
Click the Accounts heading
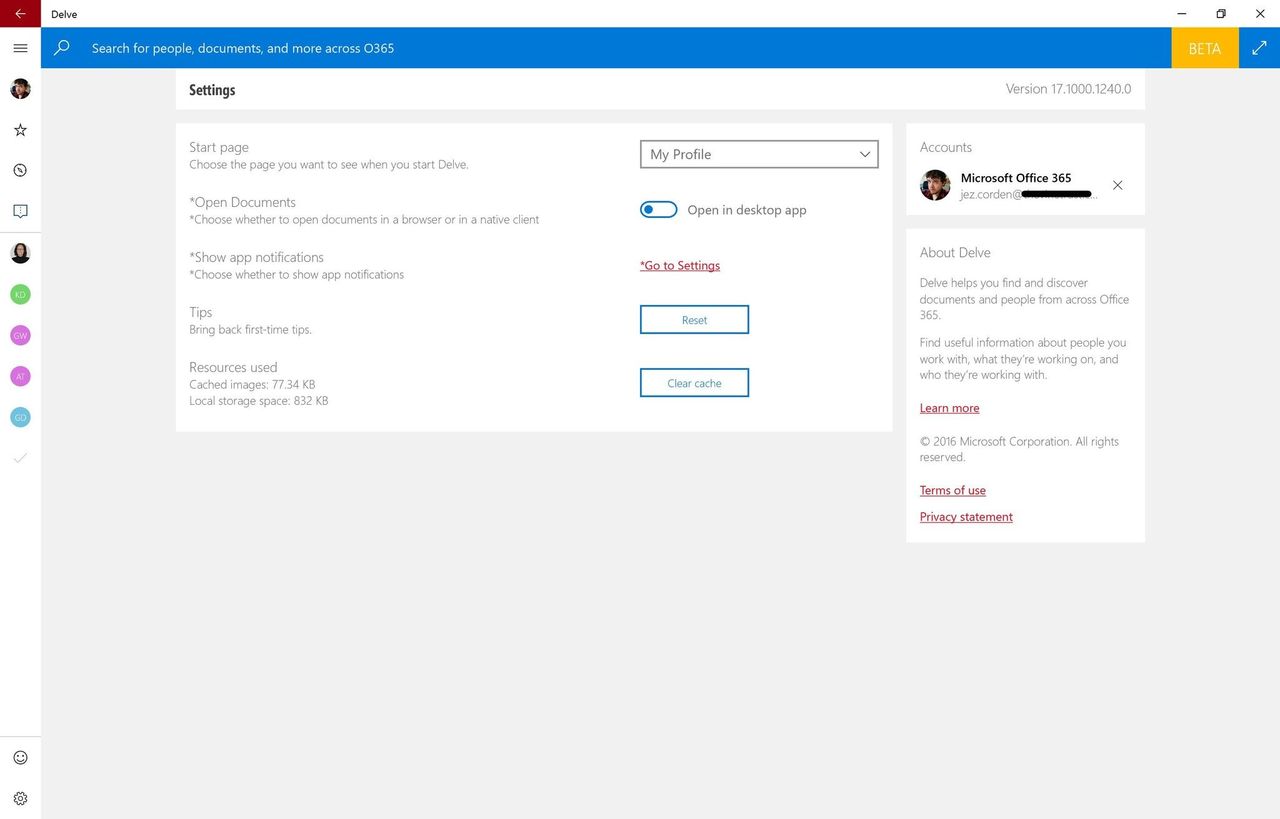coord(946,147)
